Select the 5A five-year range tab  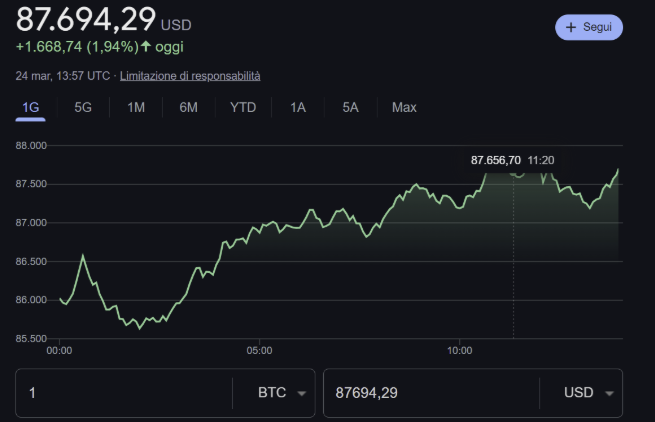point(350,107)
